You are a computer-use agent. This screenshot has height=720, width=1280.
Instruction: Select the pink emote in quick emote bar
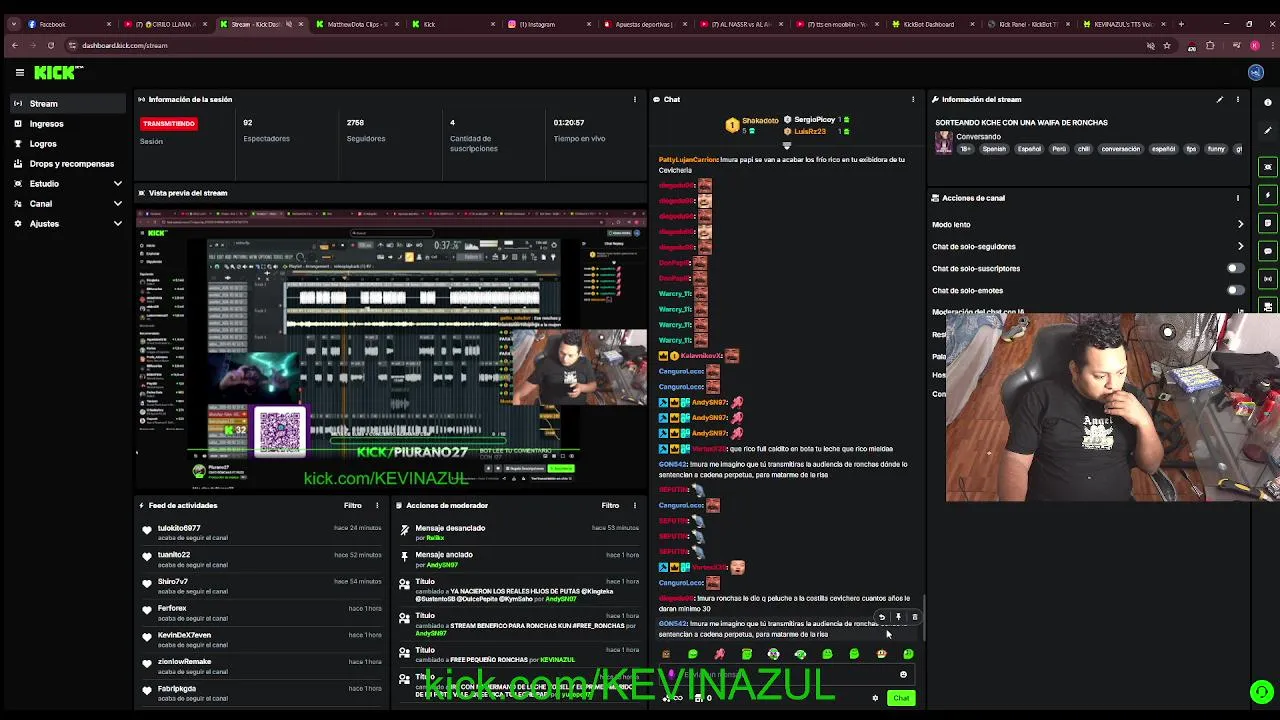(720, 654)
